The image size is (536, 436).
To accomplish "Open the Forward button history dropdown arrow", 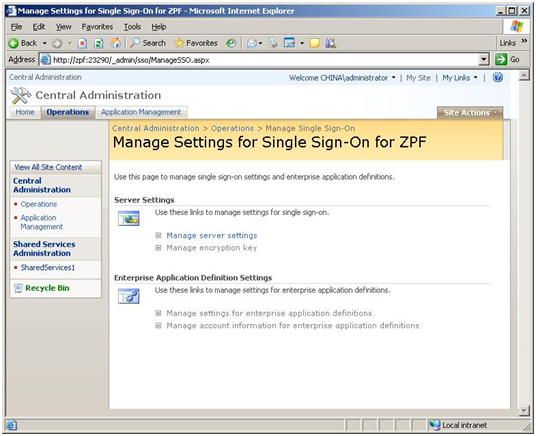I will [x=70, y=43].
